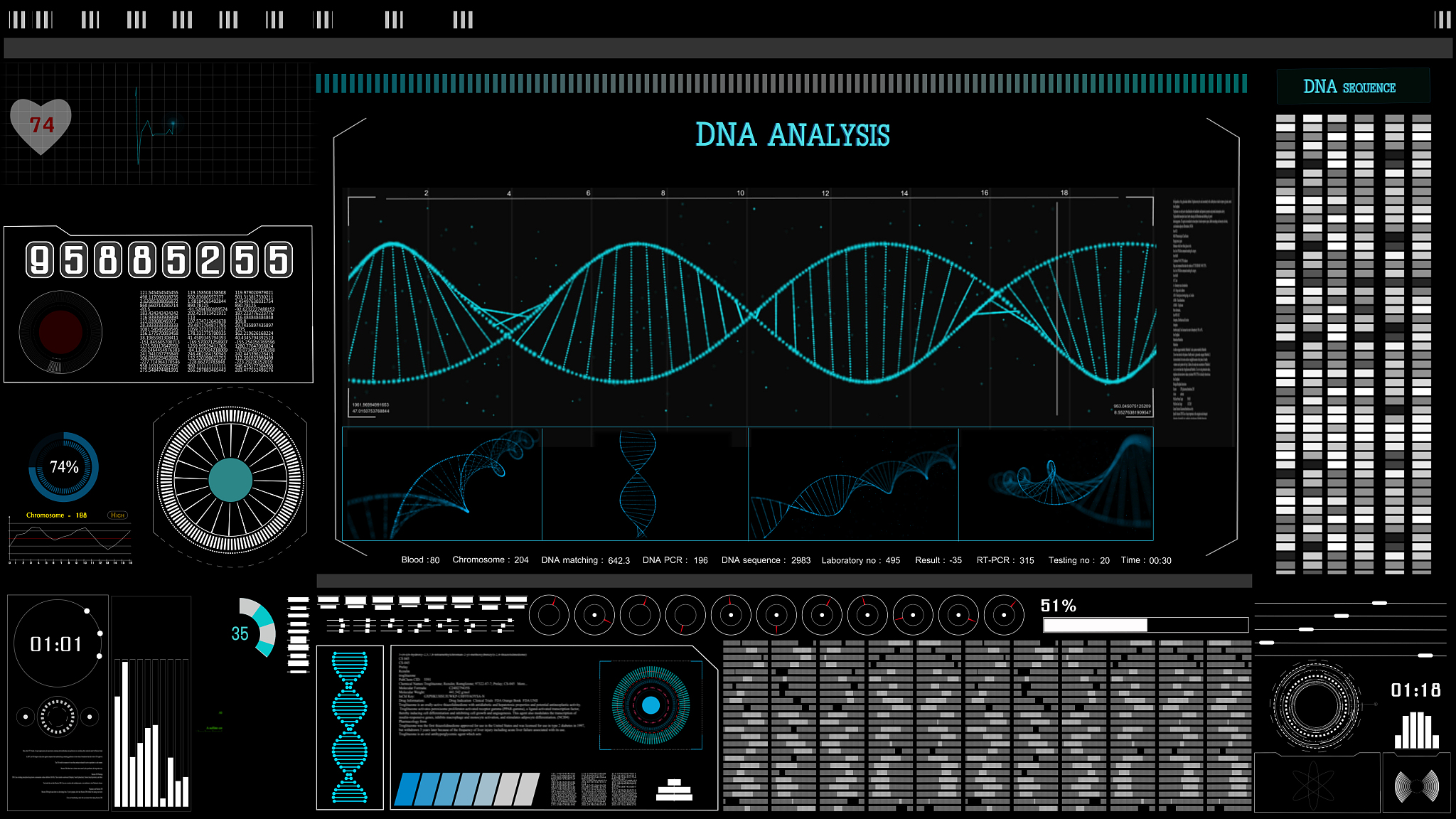Screen dimensions: 1456x819
Task: Click the vertical DNA helix icon in the bottom panel
Action: (349, 727)
